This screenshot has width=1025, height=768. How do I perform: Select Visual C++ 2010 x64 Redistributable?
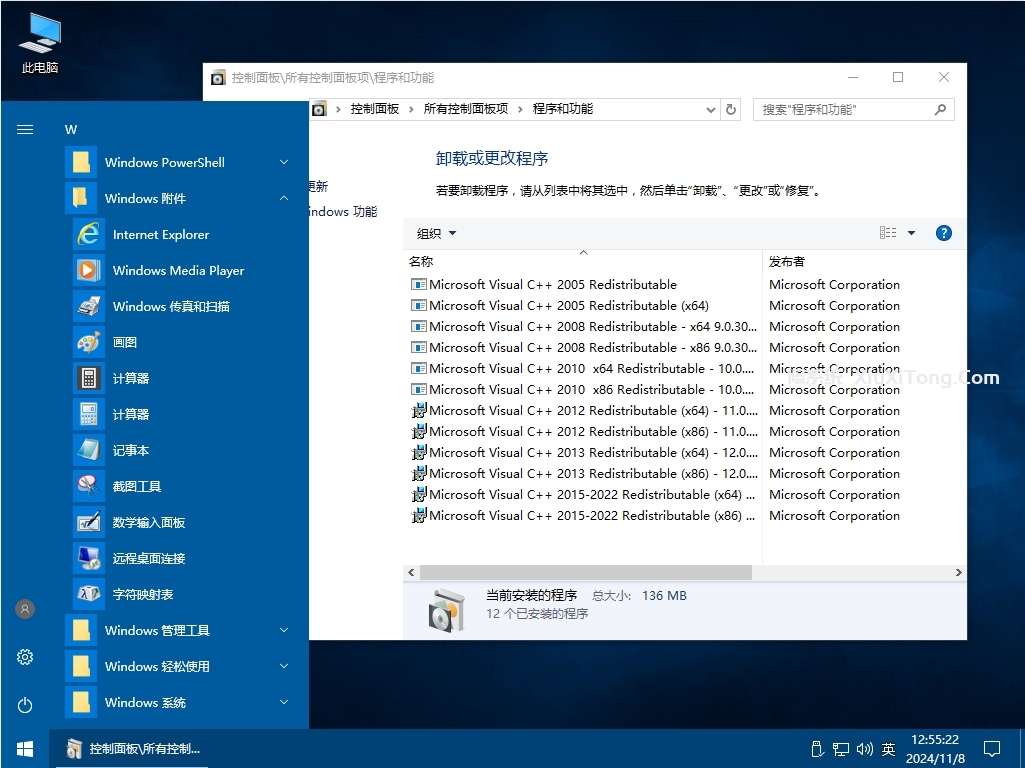[582, 369]
